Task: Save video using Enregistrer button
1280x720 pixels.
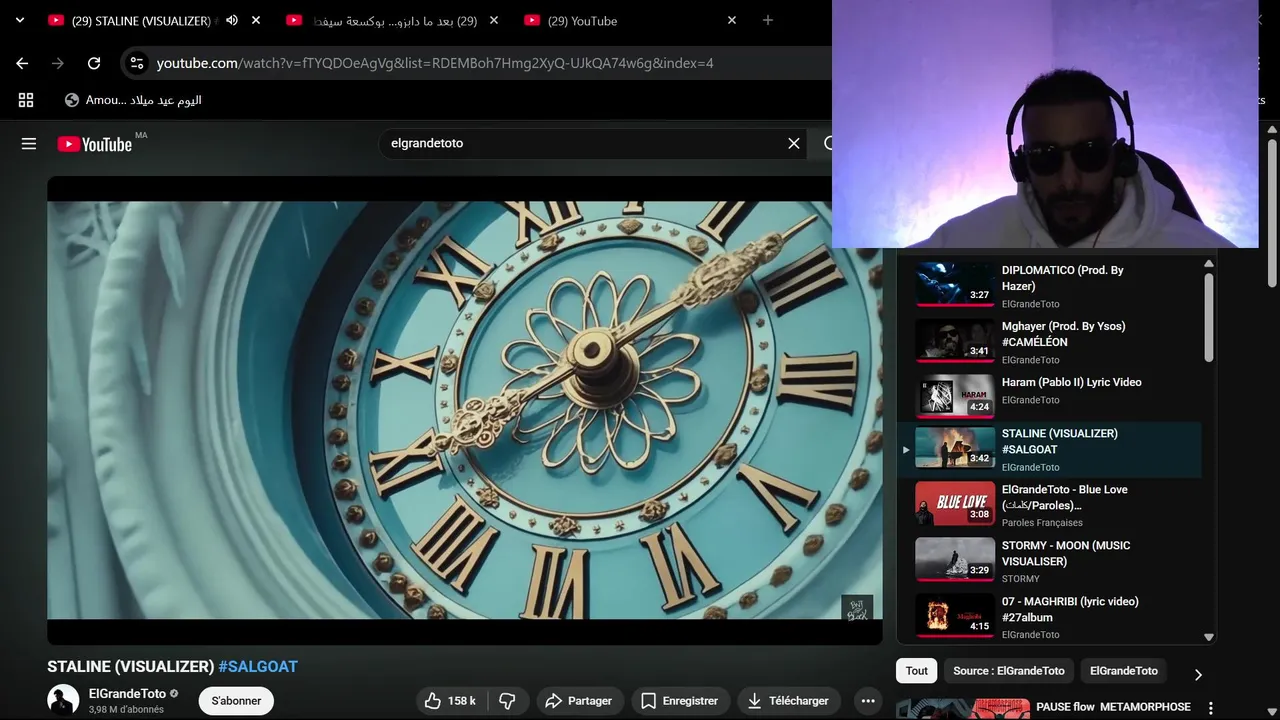Action: tap(680, 701)
